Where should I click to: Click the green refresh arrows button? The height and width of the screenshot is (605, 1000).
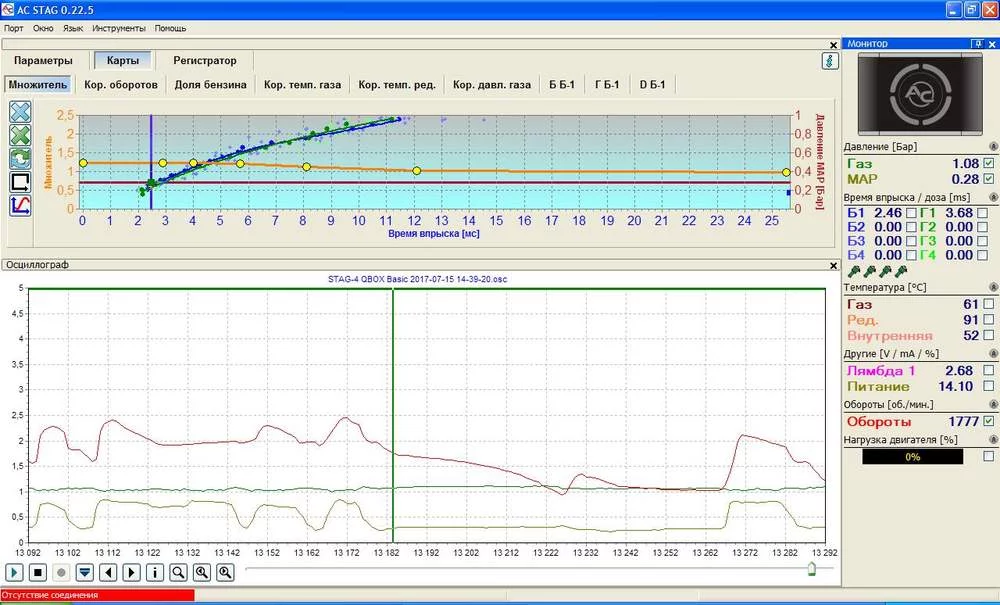20,159
